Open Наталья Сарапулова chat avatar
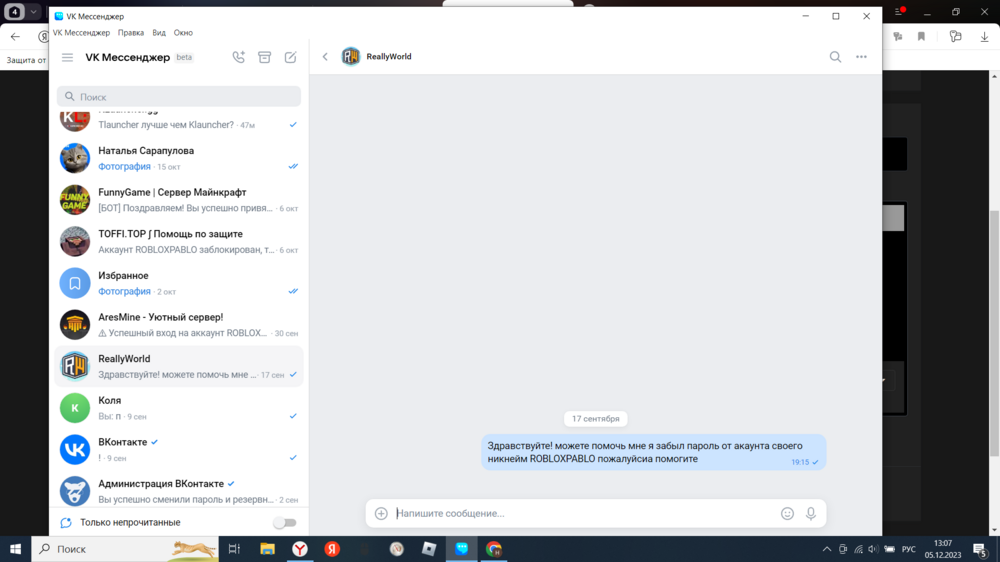Viewport: 1000px width, 562px height. (75, 158)
